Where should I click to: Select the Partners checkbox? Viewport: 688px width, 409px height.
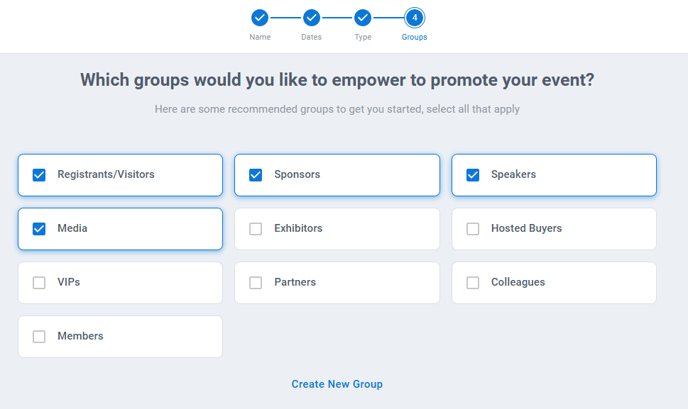pyautogui.click(x=255, y=283)
